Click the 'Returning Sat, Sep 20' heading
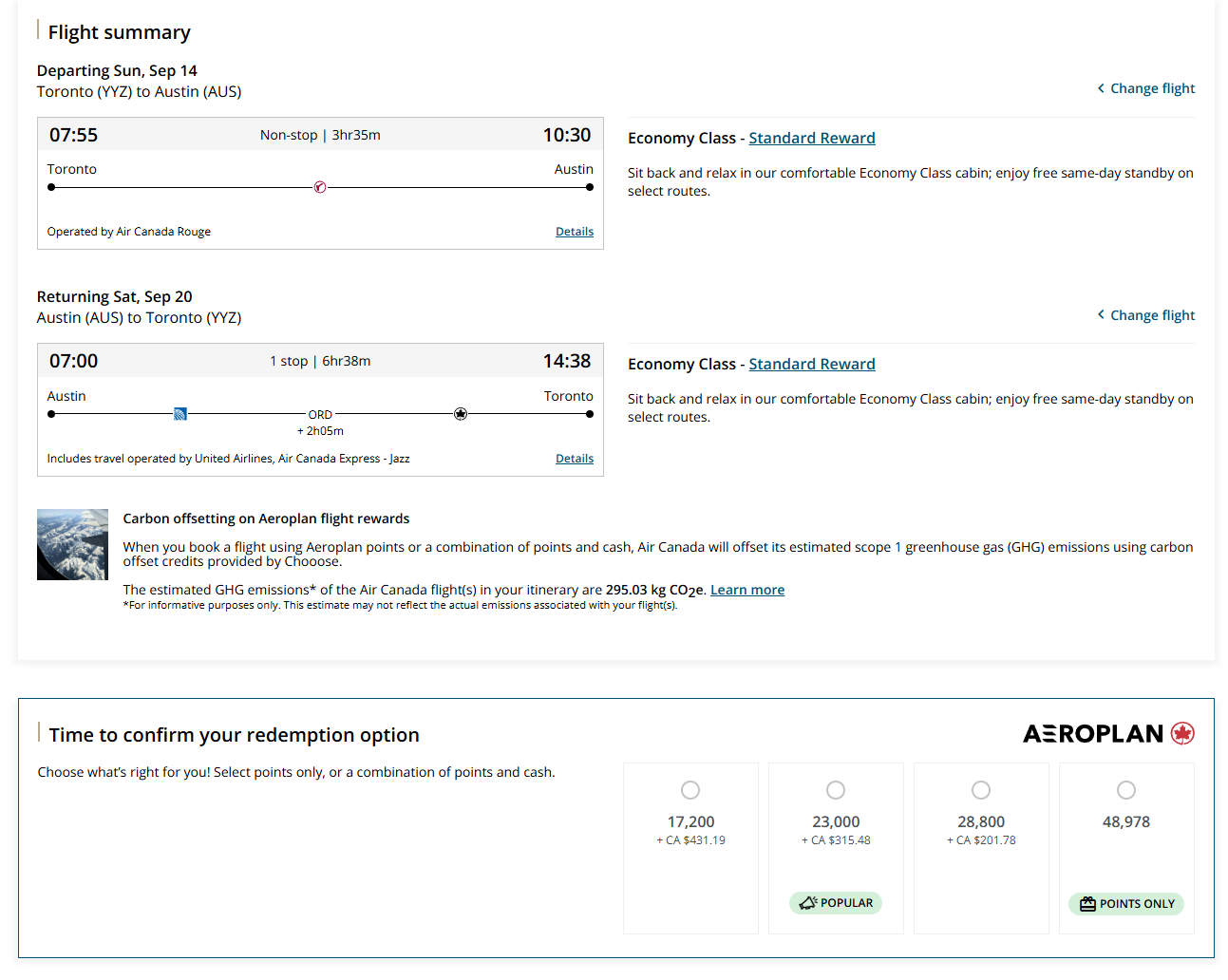1228x980 pixels. [114, 296]
